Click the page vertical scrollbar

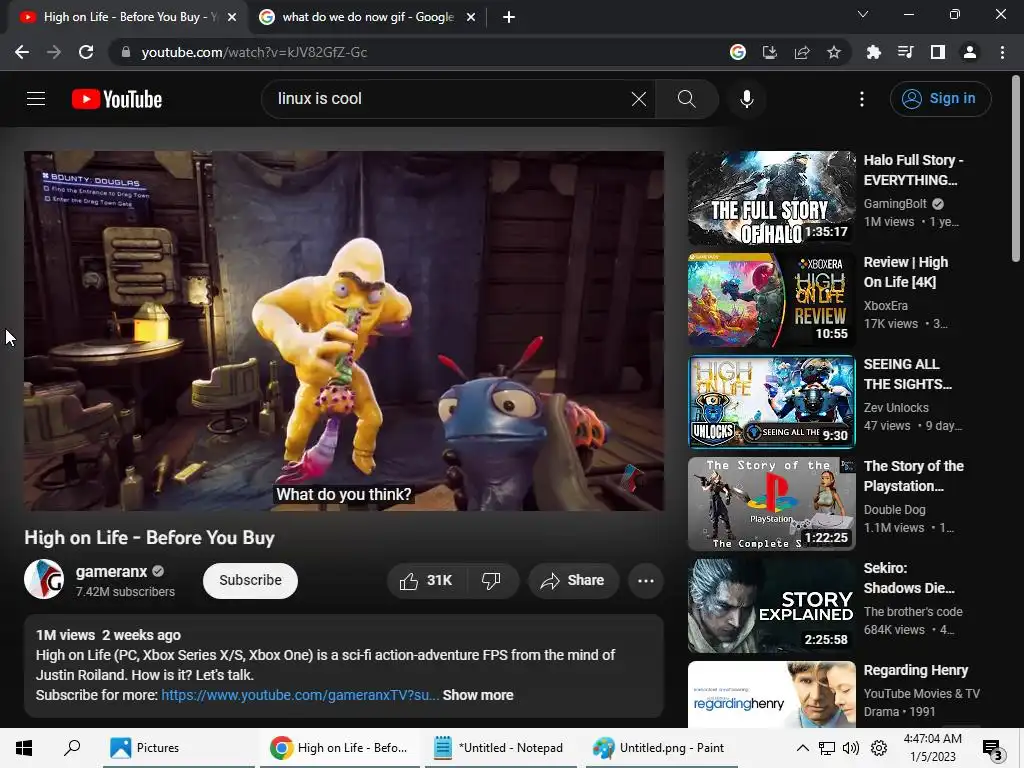tap(1016, 170)
